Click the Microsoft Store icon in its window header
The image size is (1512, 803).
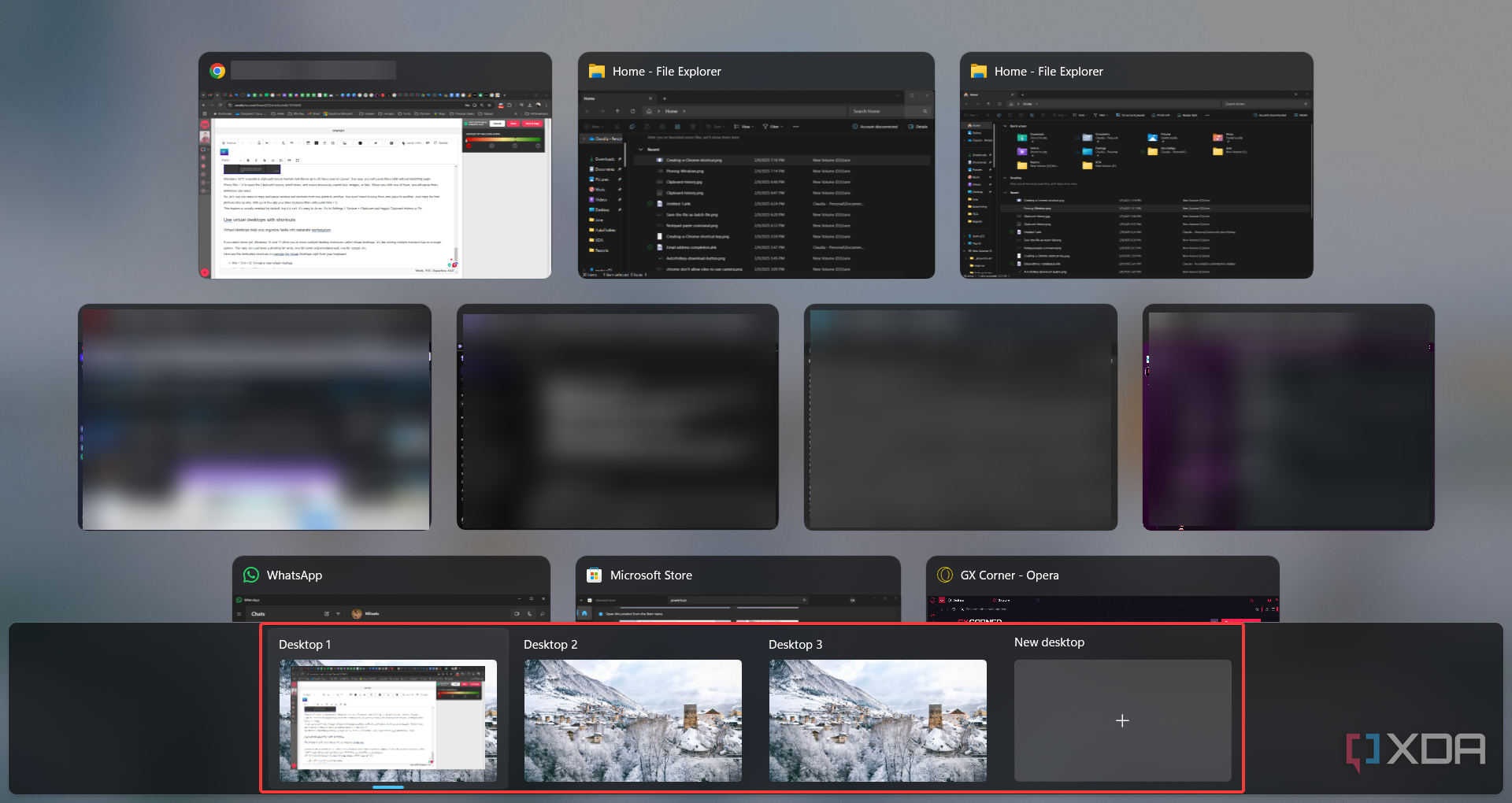coord(593,575)
